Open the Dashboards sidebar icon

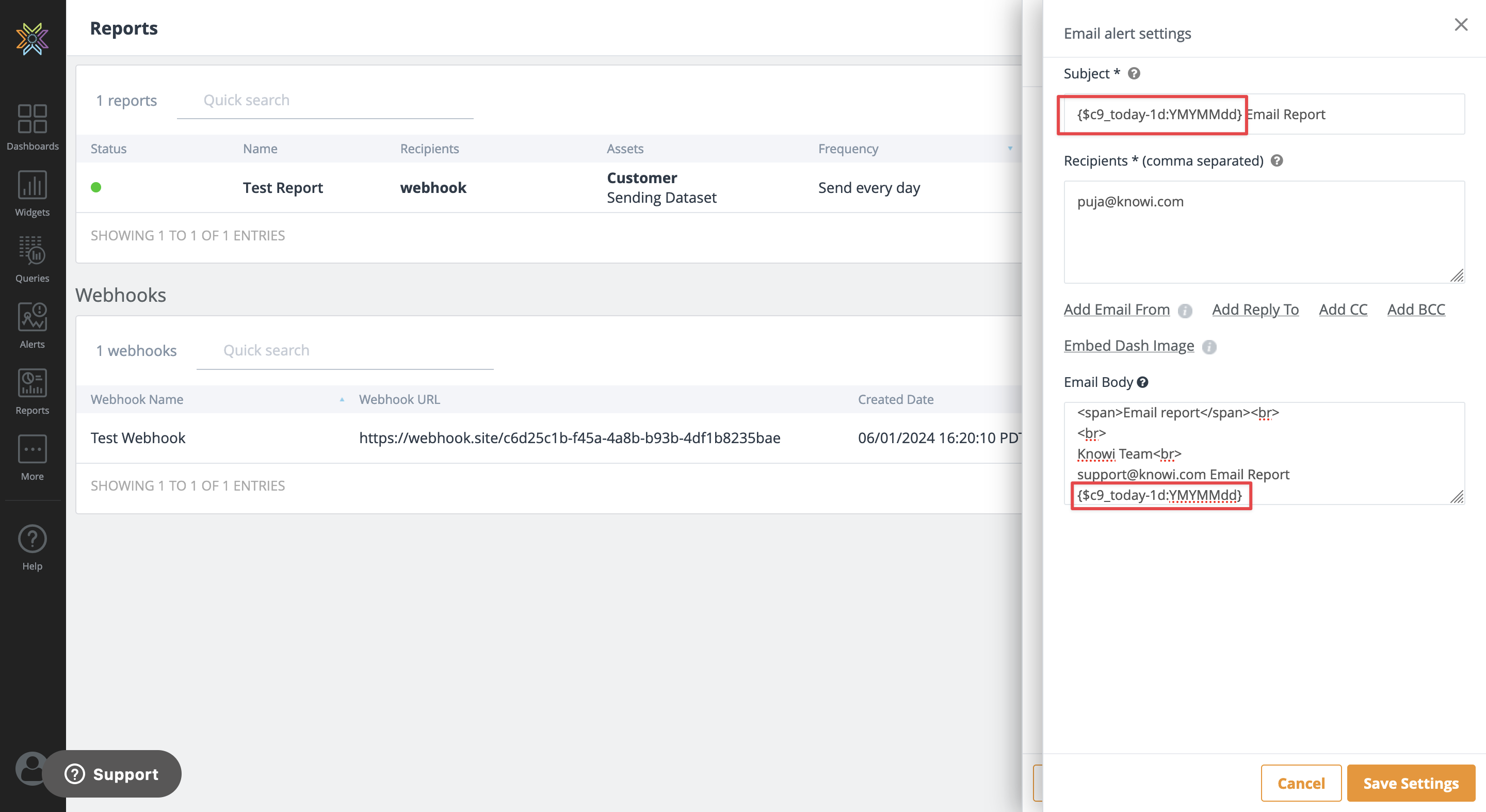pos(33,127)
